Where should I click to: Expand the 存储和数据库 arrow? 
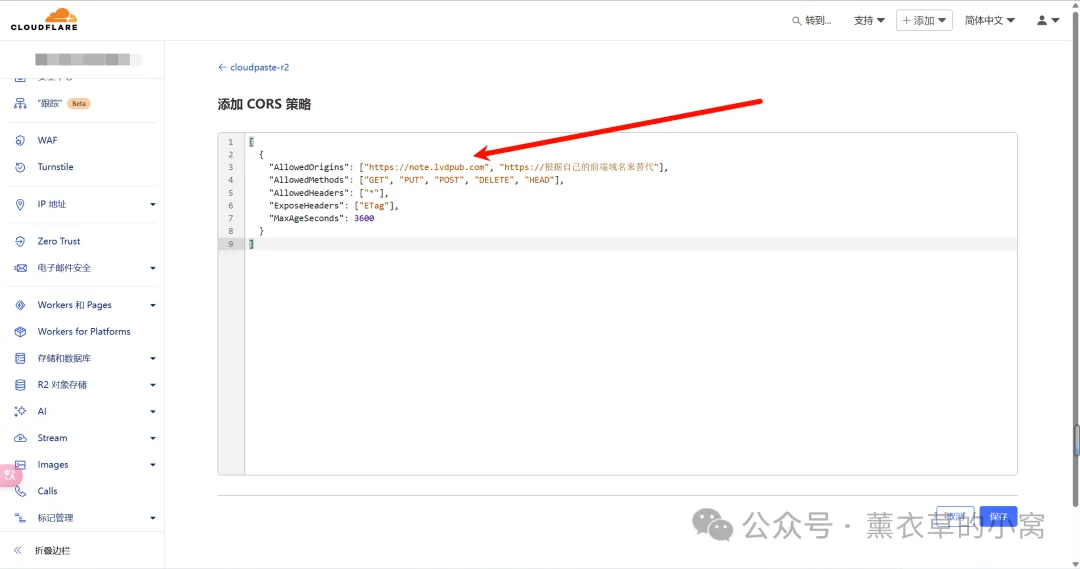click(x=153, y=358)
